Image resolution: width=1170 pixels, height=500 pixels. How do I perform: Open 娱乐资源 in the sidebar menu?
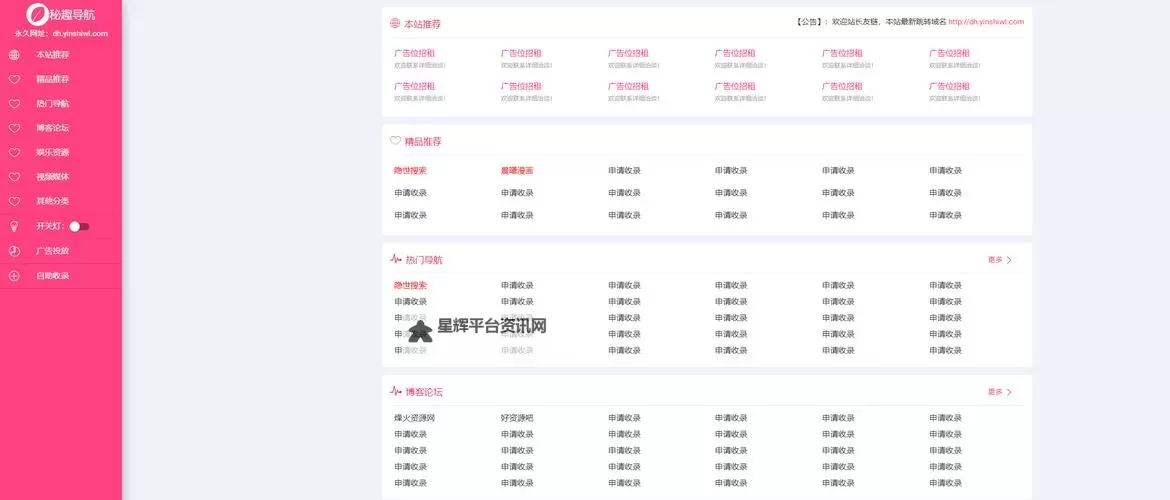(52, 152)
